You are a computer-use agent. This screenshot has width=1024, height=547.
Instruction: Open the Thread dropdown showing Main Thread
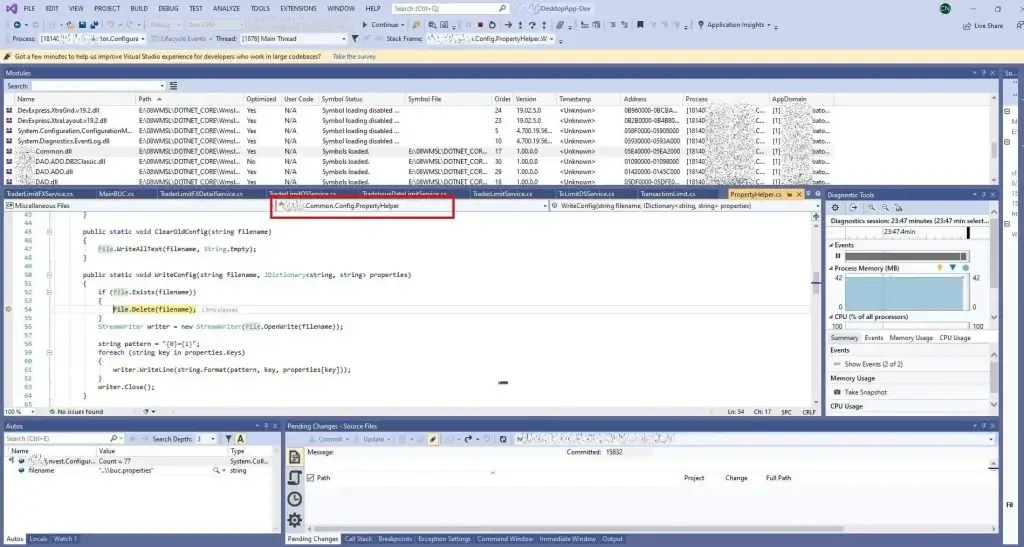pyautogui.click(x=294, y=39)
